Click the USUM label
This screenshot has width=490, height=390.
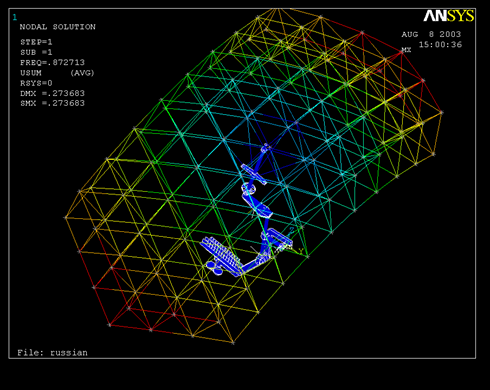click(x=31, y=73)
